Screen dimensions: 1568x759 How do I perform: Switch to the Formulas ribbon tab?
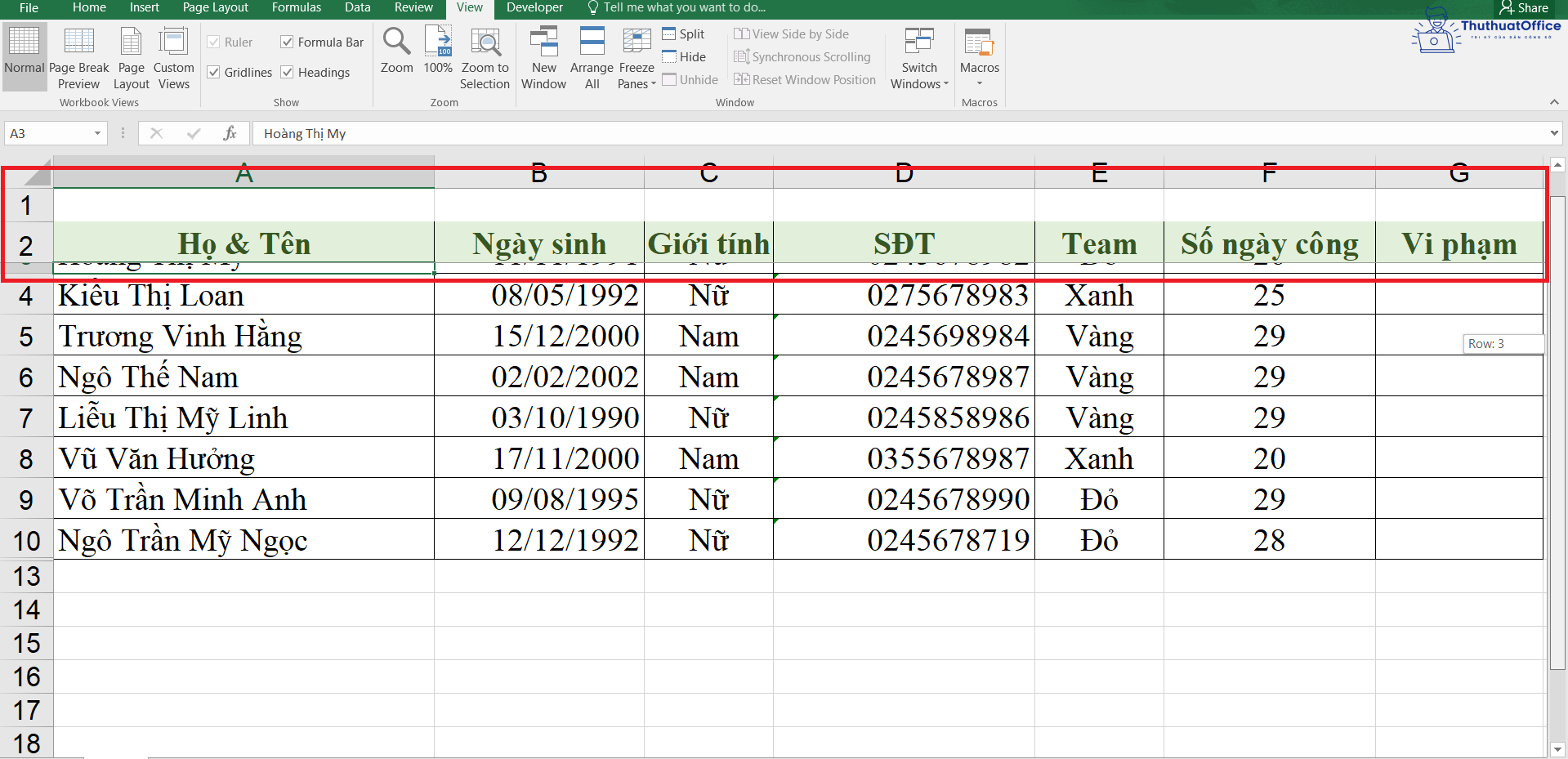click(x=296, y=7)
